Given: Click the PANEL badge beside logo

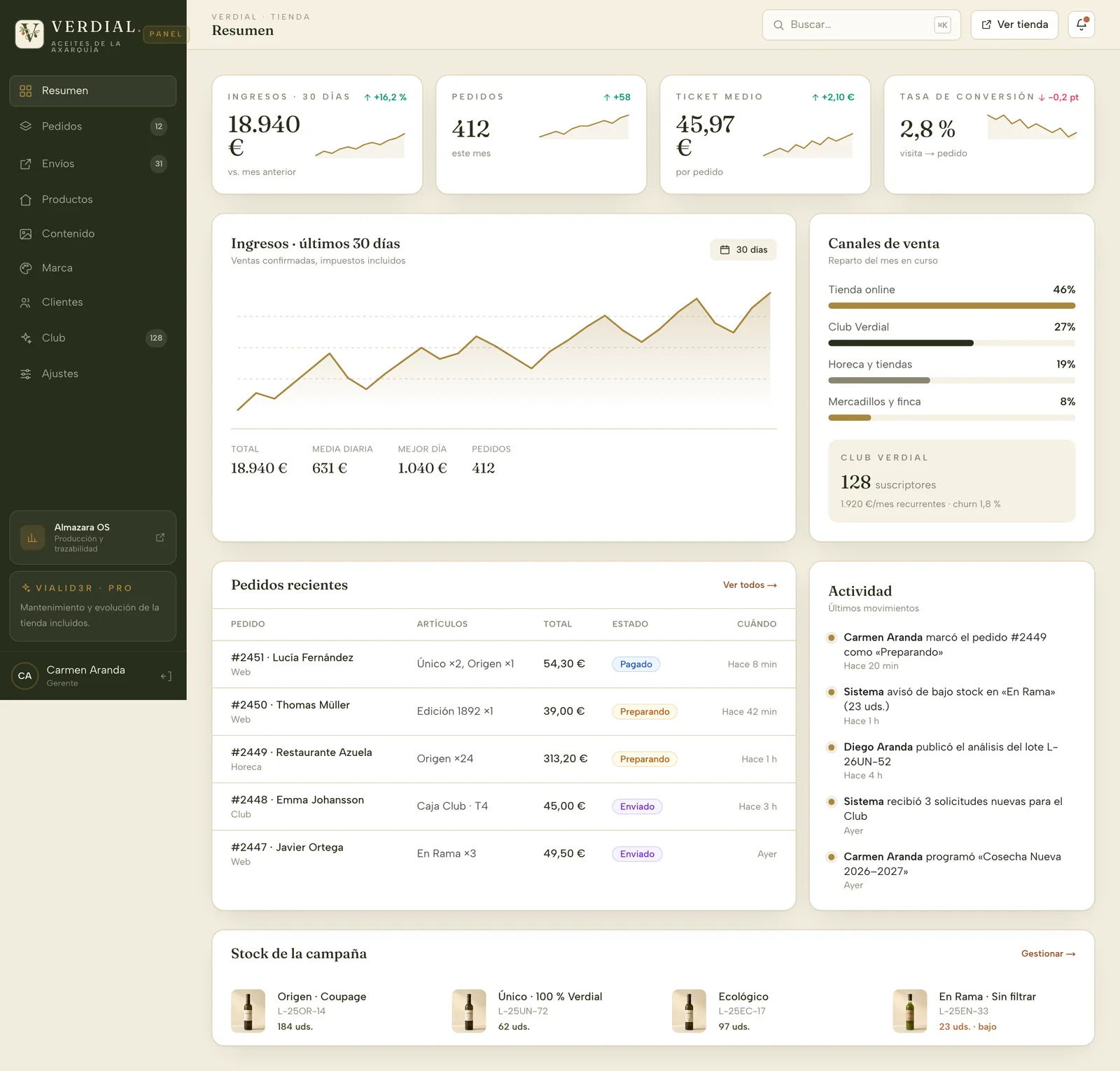Looking at the screenshot, I should [166, 34].
